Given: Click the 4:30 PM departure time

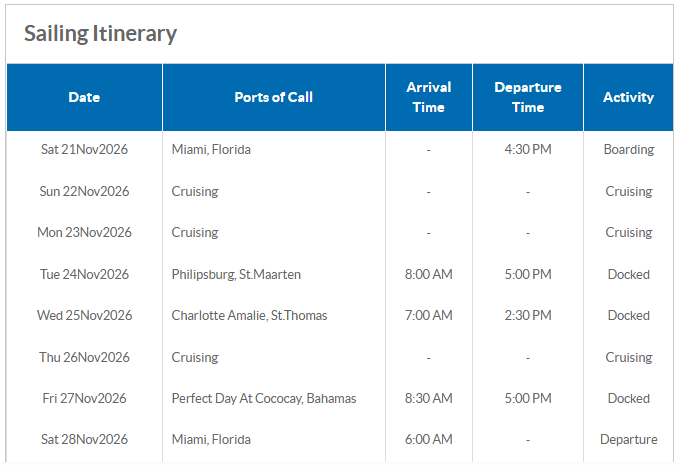Looking at the screenshot, I should point(528,149).
